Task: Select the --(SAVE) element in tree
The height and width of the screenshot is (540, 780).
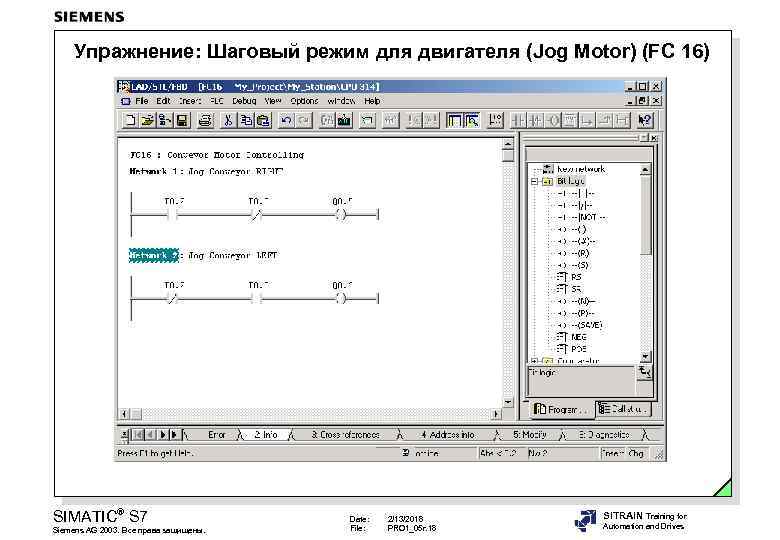Action: [580, 325]
